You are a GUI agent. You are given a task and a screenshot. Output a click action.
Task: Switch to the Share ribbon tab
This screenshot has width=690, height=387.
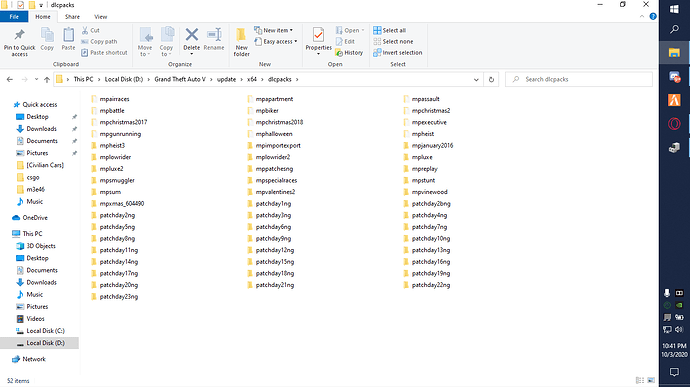pos(72,17)
